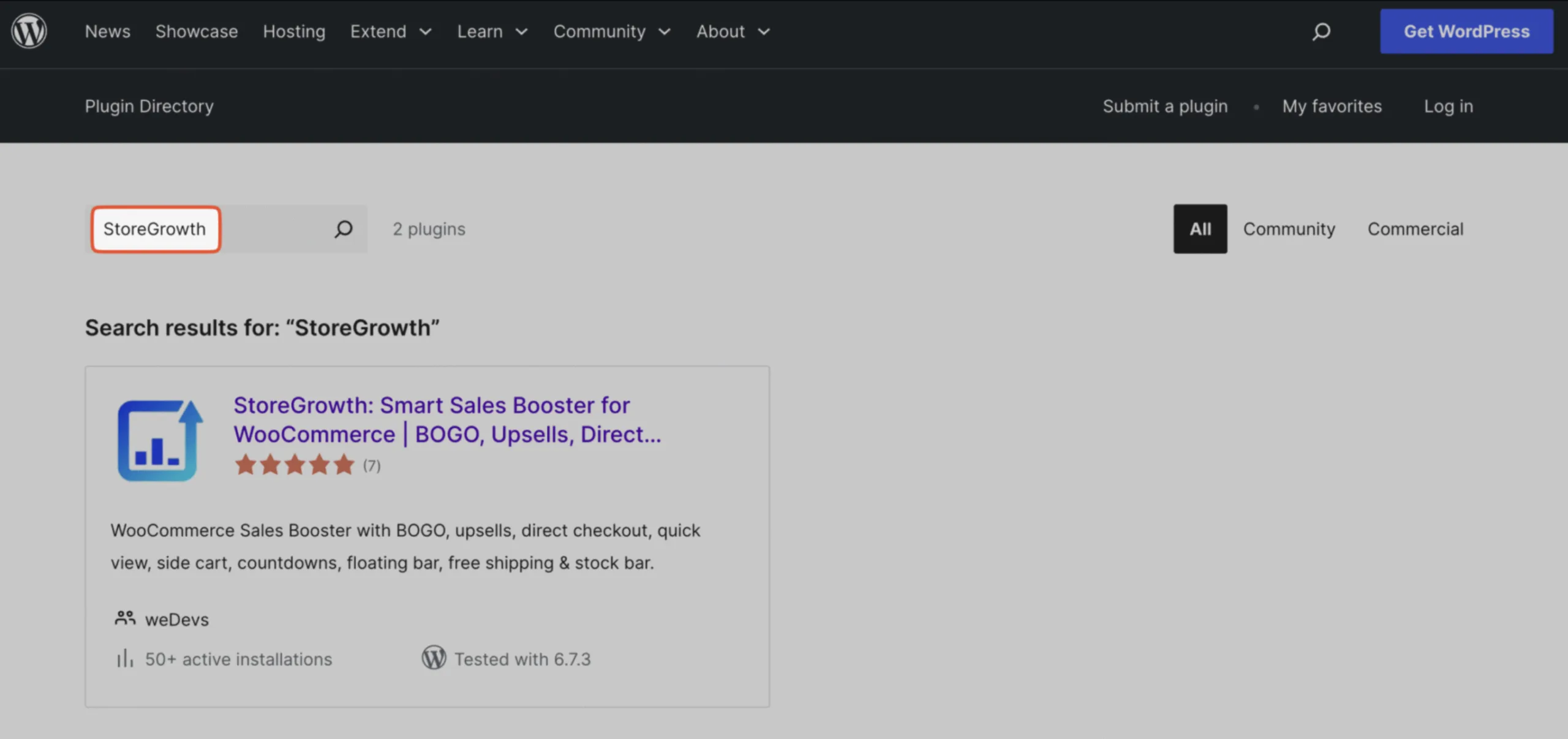Expand the Community navigation menu
Screen dimensions: 1568x739
[x=612, y=31]
